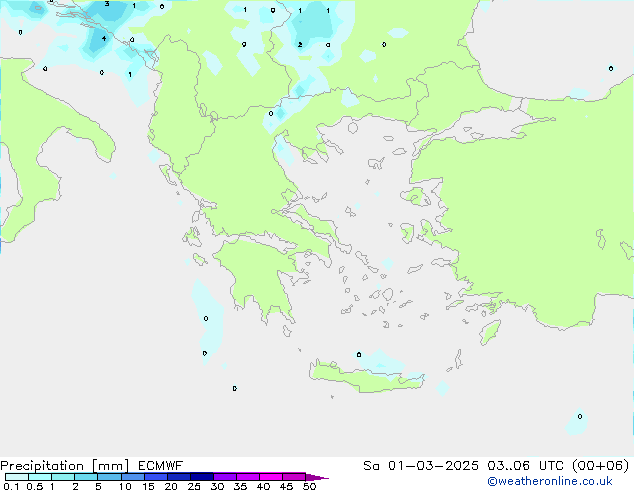Pick the 0.5–1 mm legend swatch
This screenshot has width=634, height=490.
pos(40,477)
